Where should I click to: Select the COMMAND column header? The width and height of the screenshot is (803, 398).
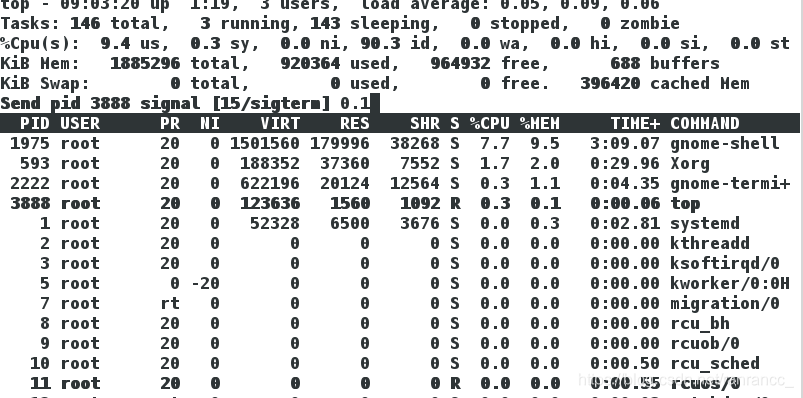(x=705, y=123)
